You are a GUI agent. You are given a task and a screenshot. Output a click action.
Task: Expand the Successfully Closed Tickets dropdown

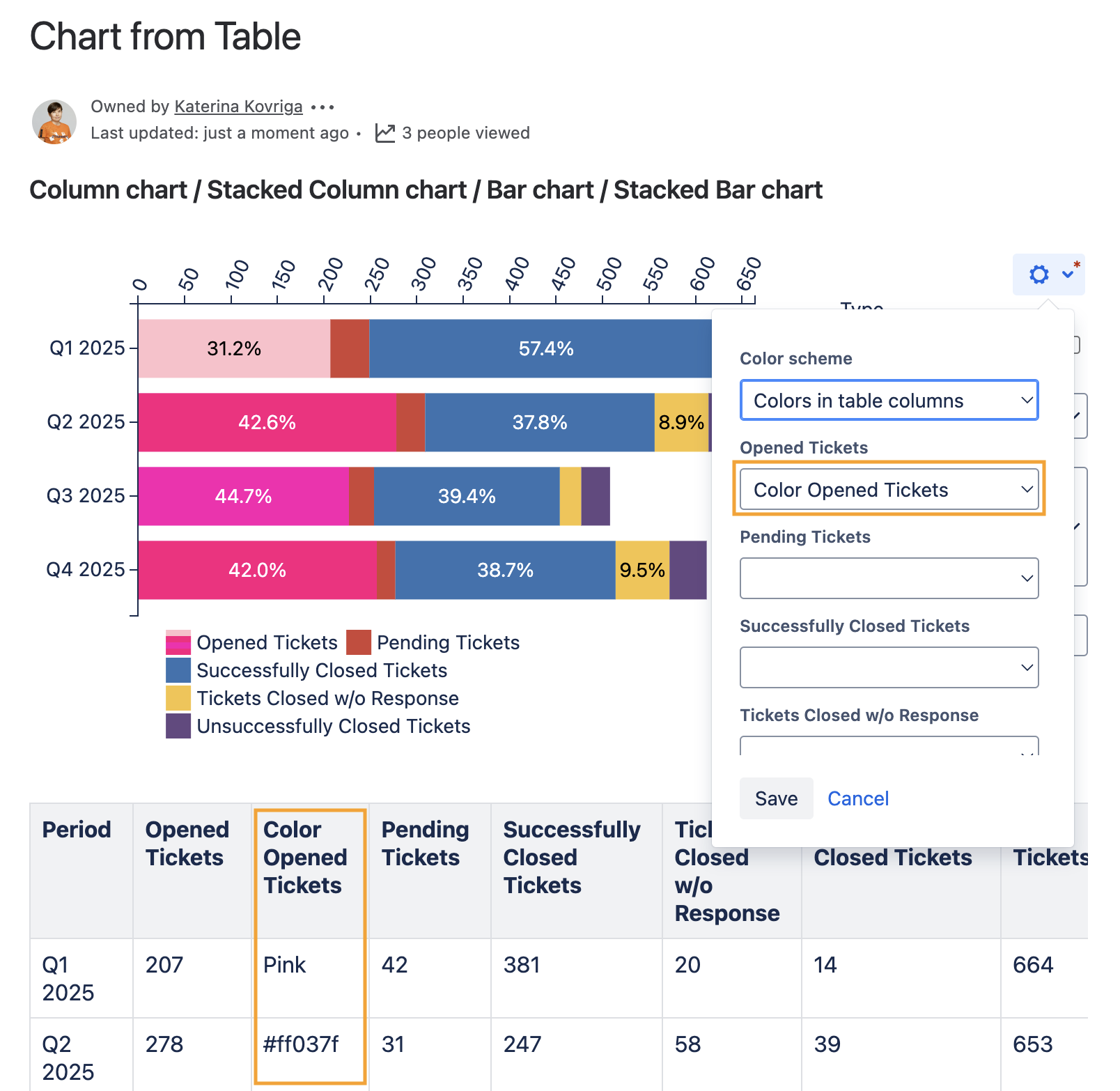(x=889, y=667)
